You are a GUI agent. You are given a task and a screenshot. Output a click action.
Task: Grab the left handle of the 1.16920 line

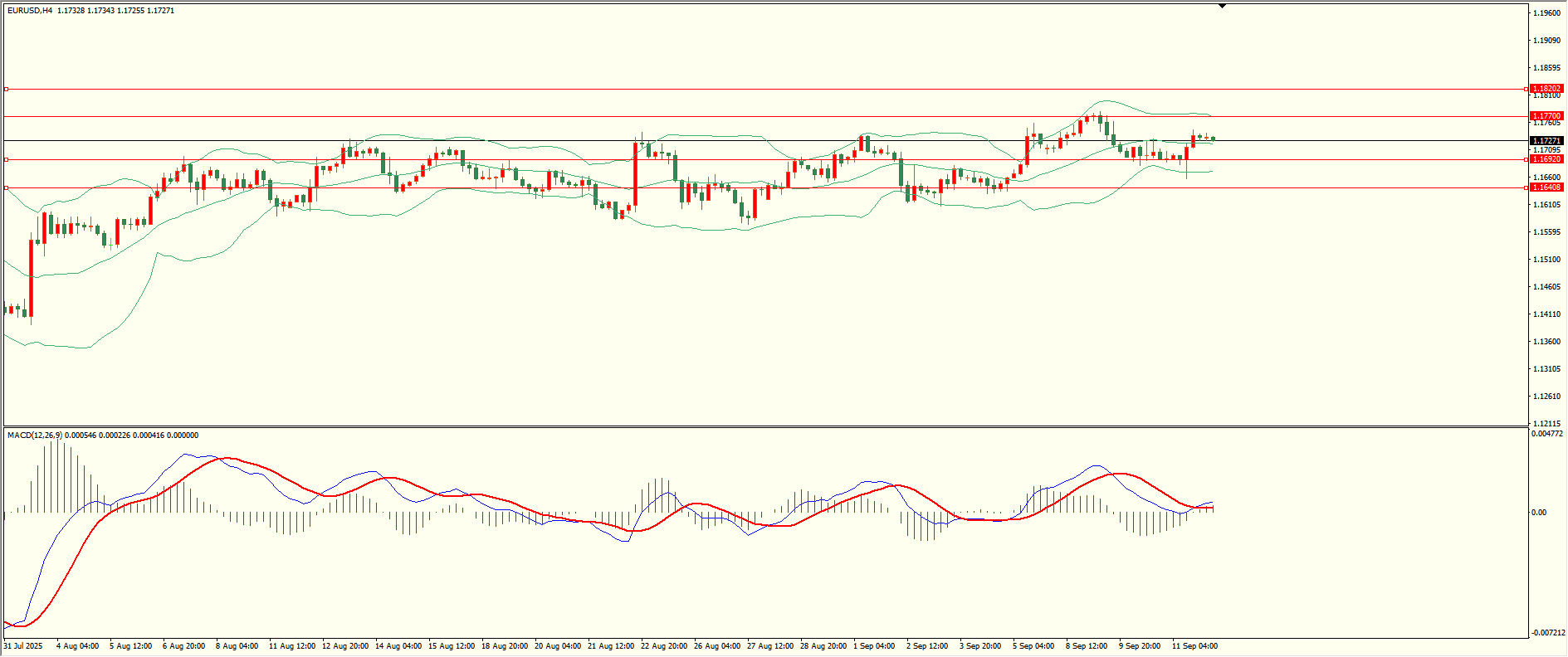(x=6, y=159)
